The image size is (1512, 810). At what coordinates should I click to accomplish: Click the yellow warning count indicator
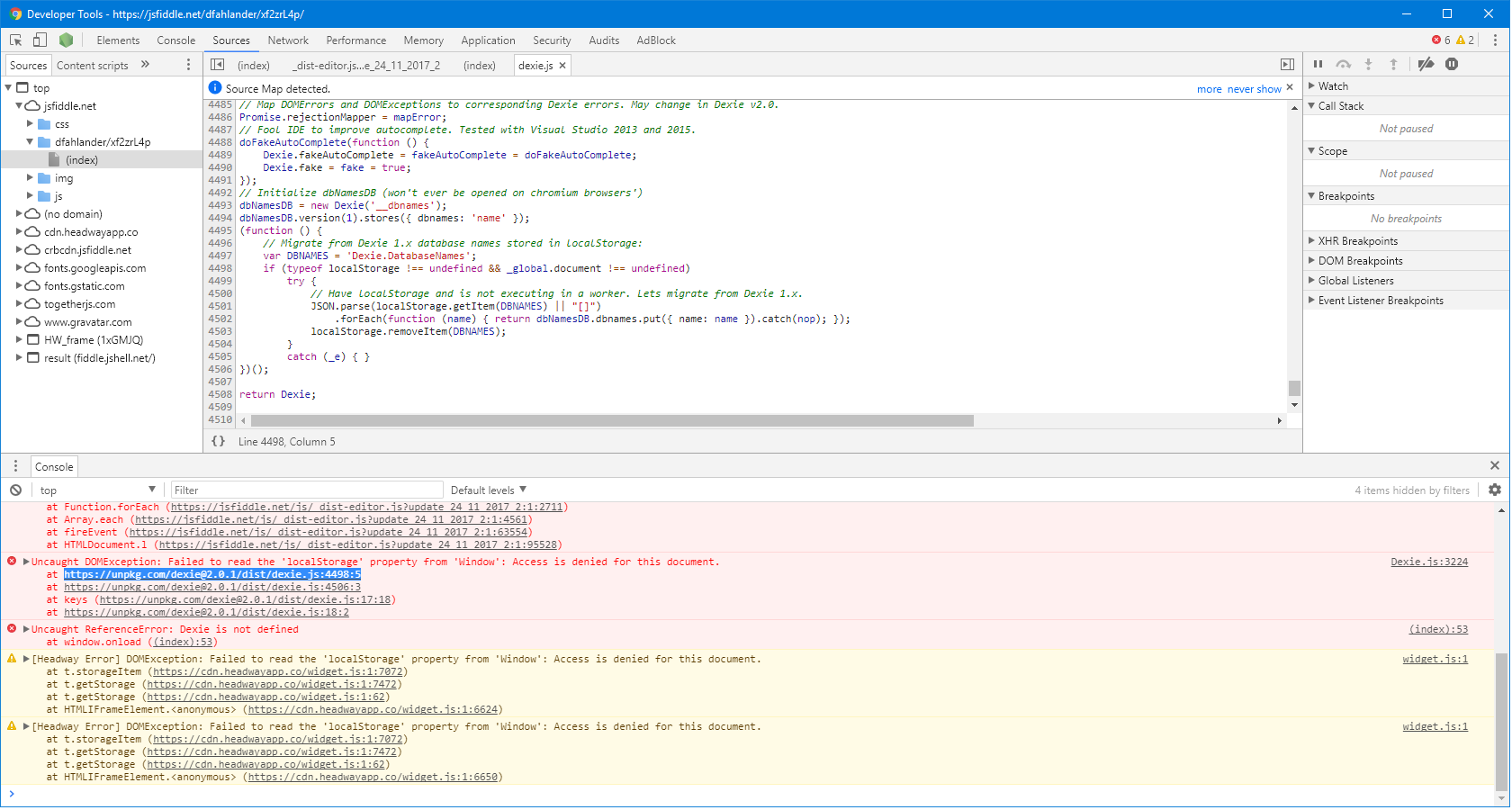point(1465,40)
